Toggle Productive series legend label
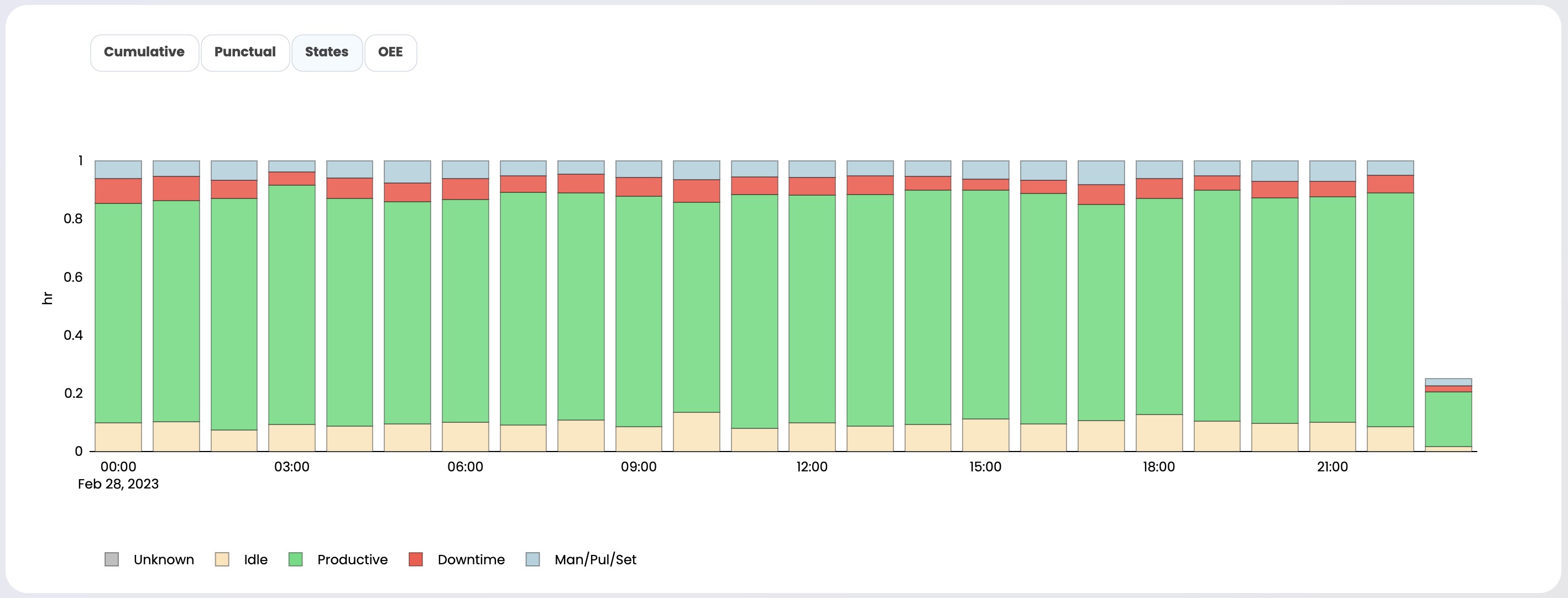Screen dimensions: 1568x598 click(352, 559)
